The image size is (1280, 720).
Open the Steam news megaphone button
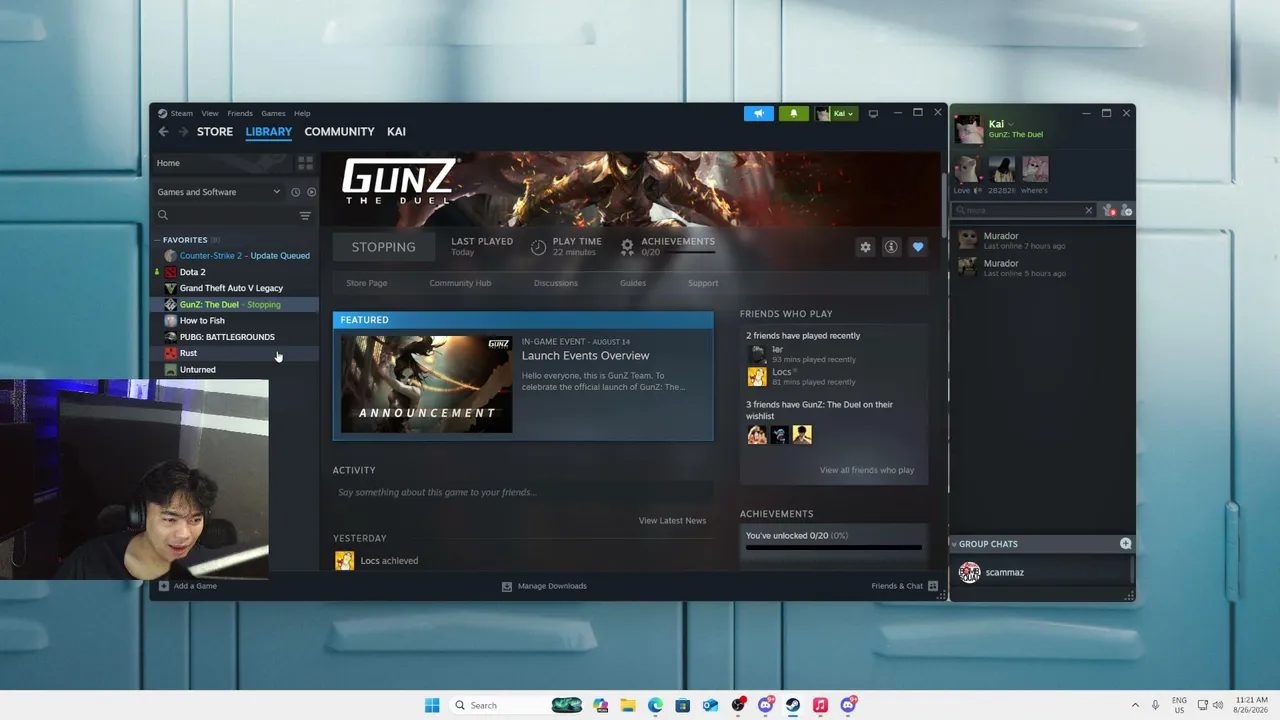tap(759, 113)
